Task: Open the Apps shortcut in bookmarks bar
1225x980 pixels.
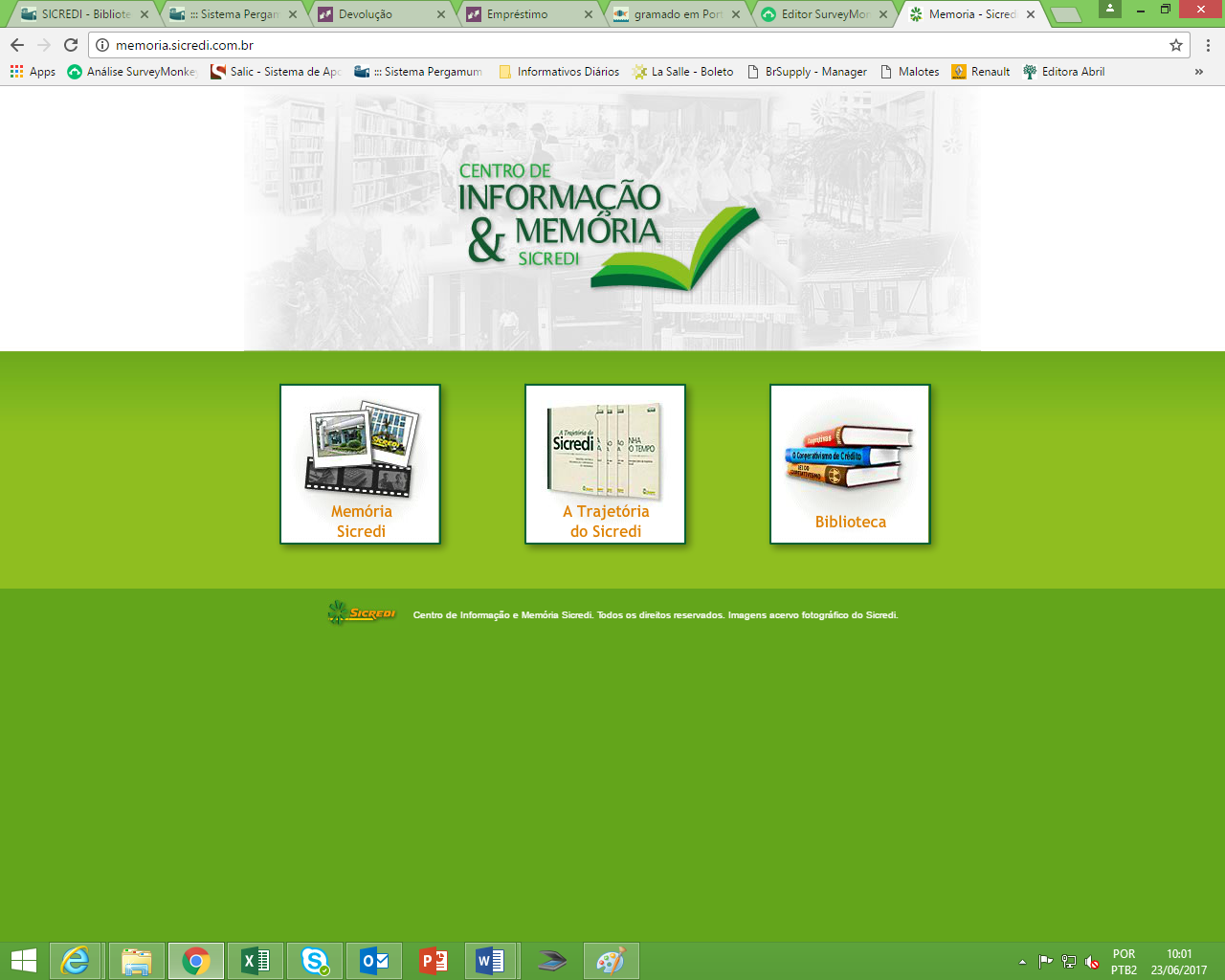Action: pyautogui.click(x=33, y=72)
